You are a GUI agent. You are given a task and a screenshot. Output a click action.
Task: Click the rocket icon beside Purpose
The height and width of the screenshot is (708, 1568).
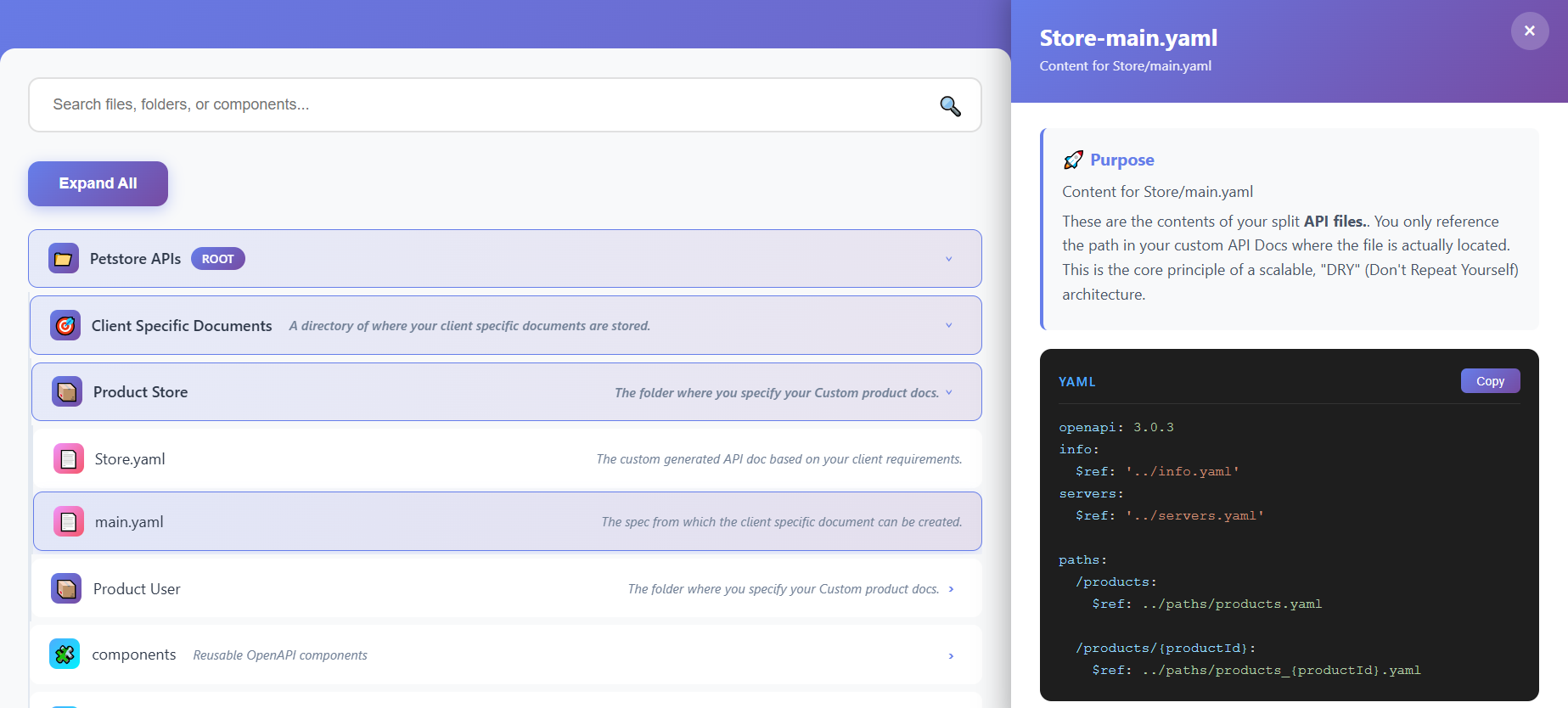pyautogui.click(x=1073, y=160)
